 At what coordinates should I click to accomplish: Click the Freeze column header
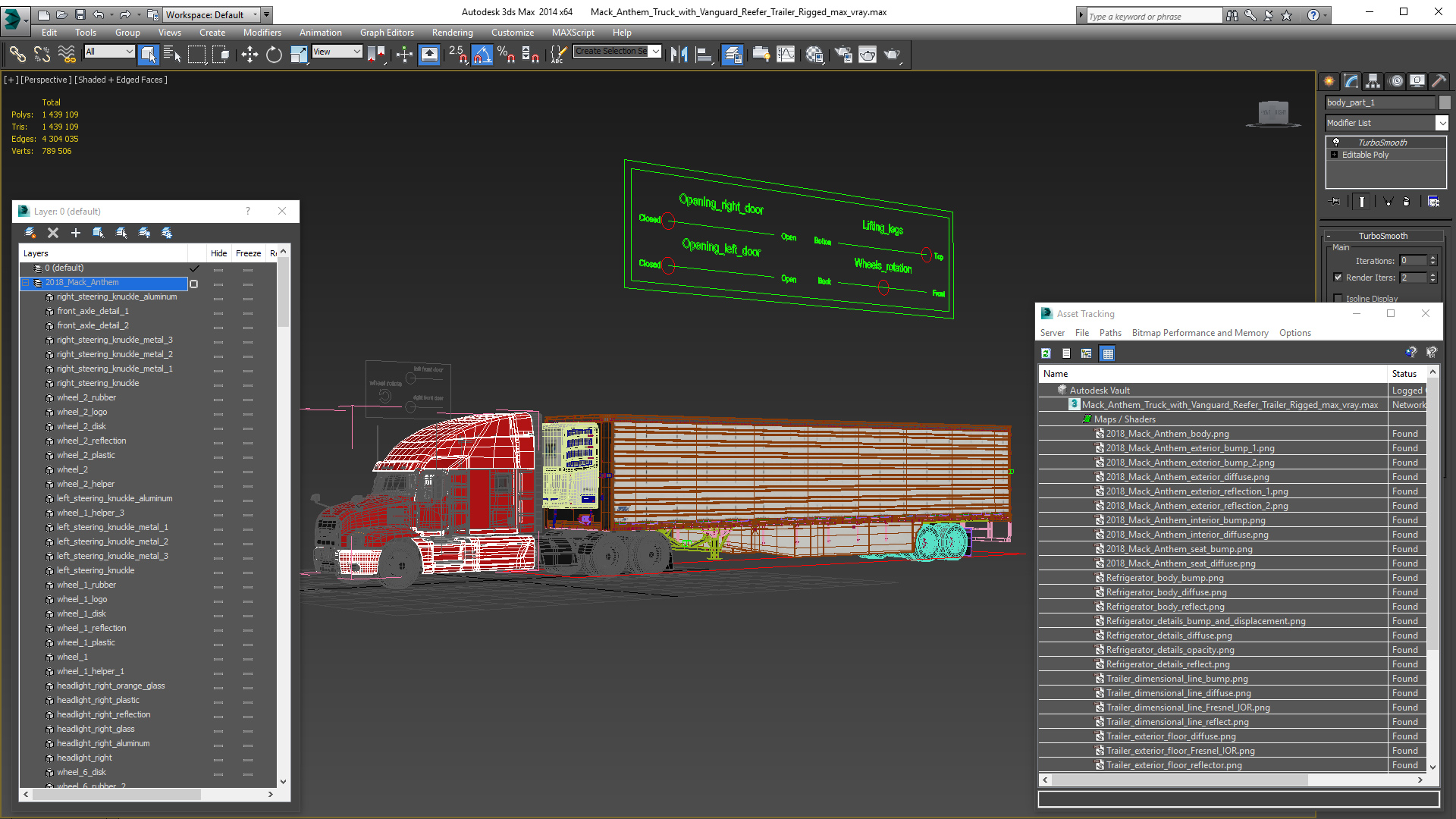tap(248, 253)
